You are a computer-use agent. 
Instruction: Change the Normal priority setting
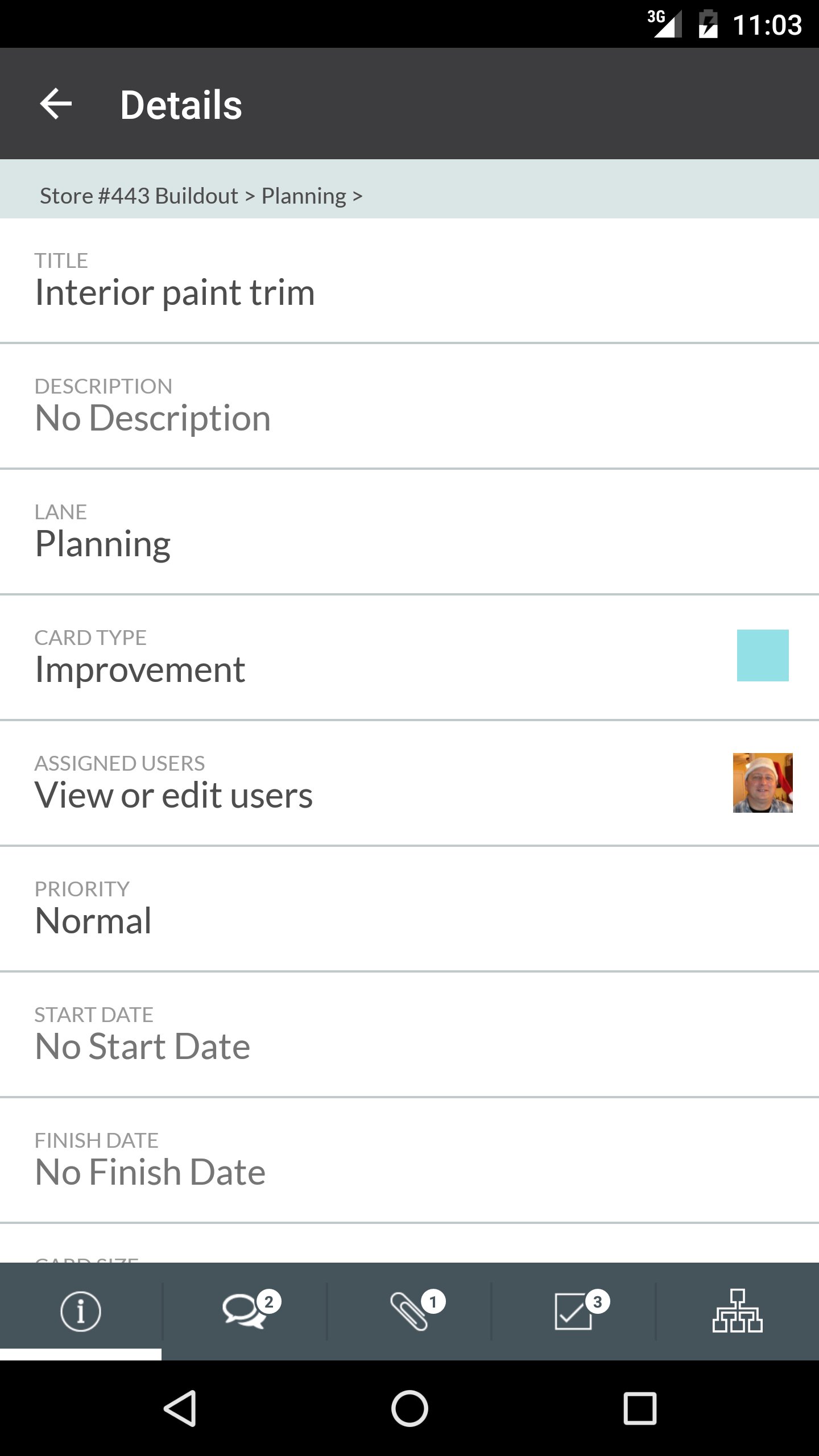93,921
